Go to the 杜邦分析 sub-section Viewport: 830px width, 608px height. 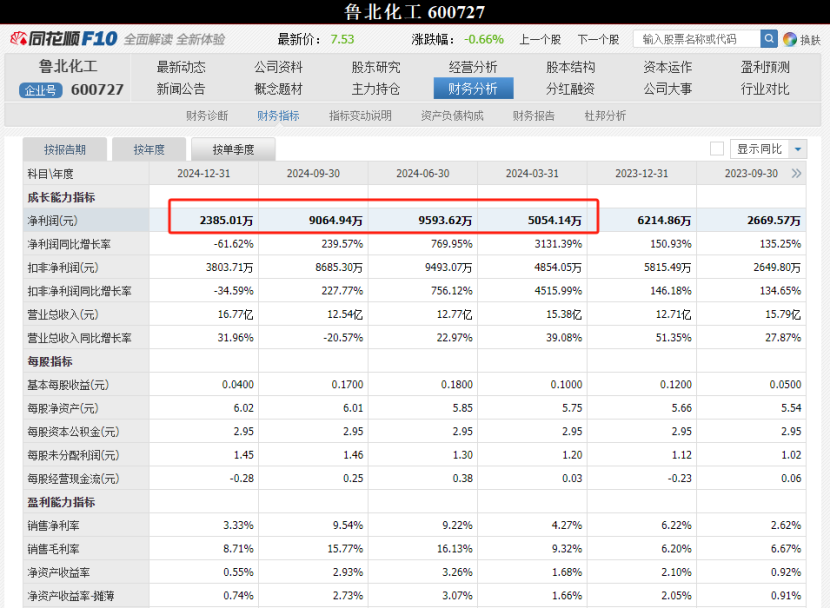tap(605, 116)
